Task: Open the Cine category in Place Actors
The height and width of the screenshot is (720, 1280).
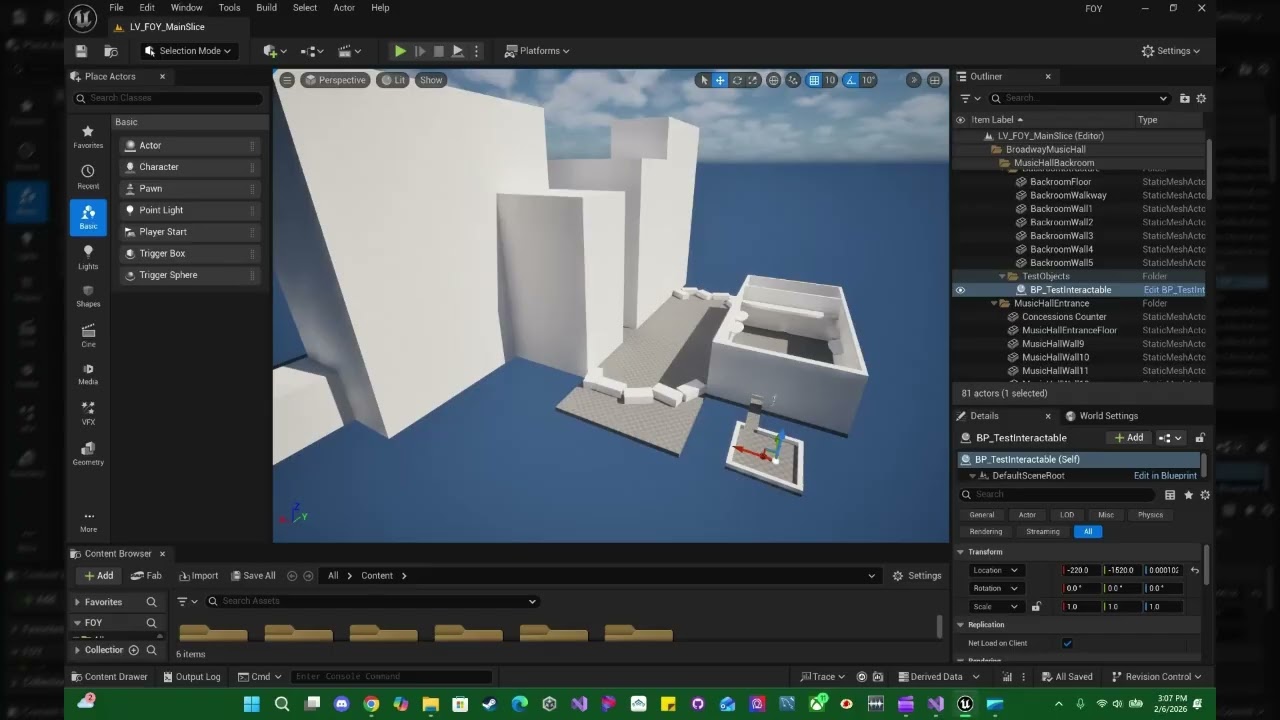Action: tap(88, 335)
